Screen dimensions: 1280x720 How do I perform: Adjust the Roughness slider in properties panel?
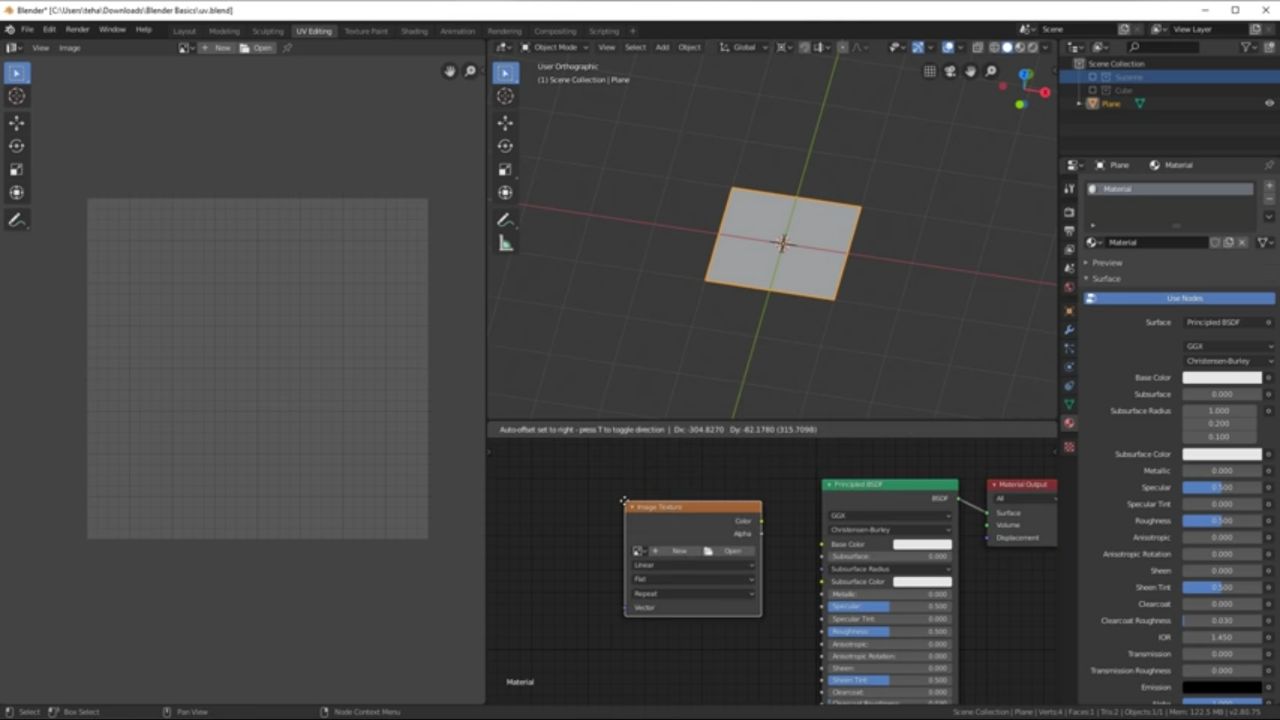(x=1222, y=521)
